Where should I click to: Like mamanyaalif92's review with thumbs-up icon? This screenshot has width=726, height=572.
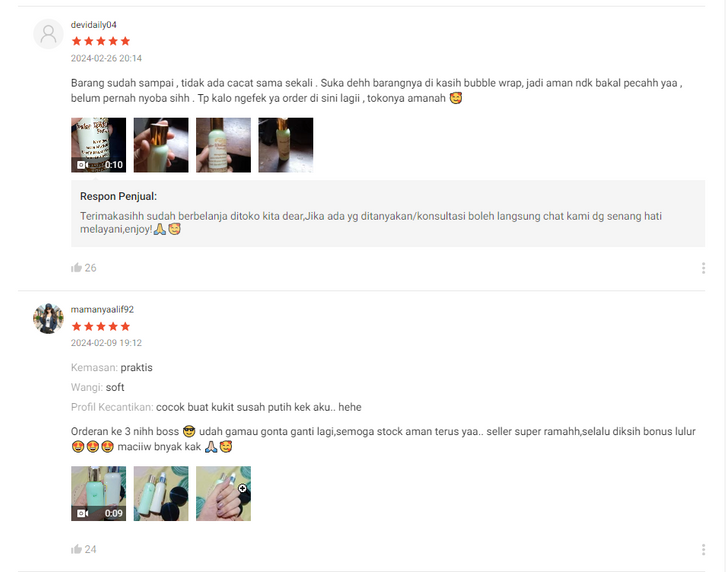tap(76, 549)
